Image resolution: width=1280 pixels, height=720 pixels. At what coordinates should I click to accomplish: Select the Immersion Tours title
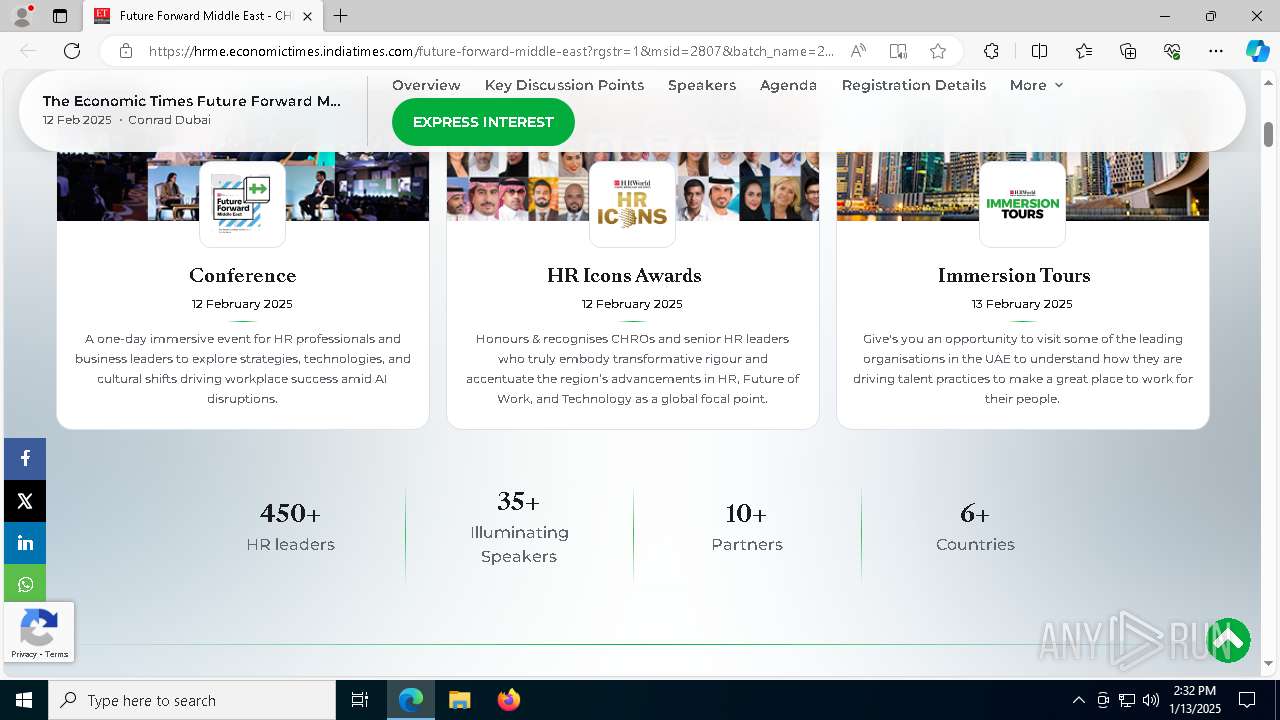1014,275
